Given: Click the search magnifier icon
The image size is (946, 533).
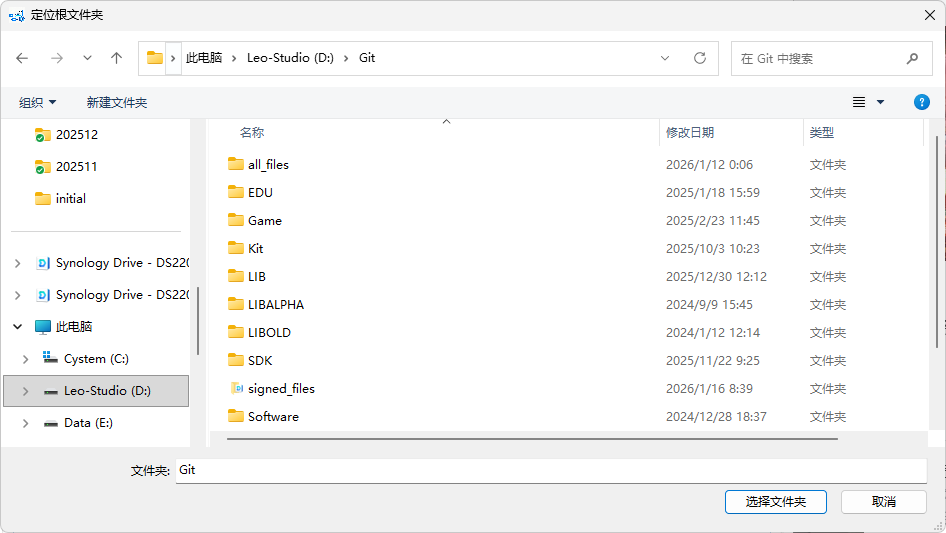Looking at the screenshot, I should [x=912, y=58].
